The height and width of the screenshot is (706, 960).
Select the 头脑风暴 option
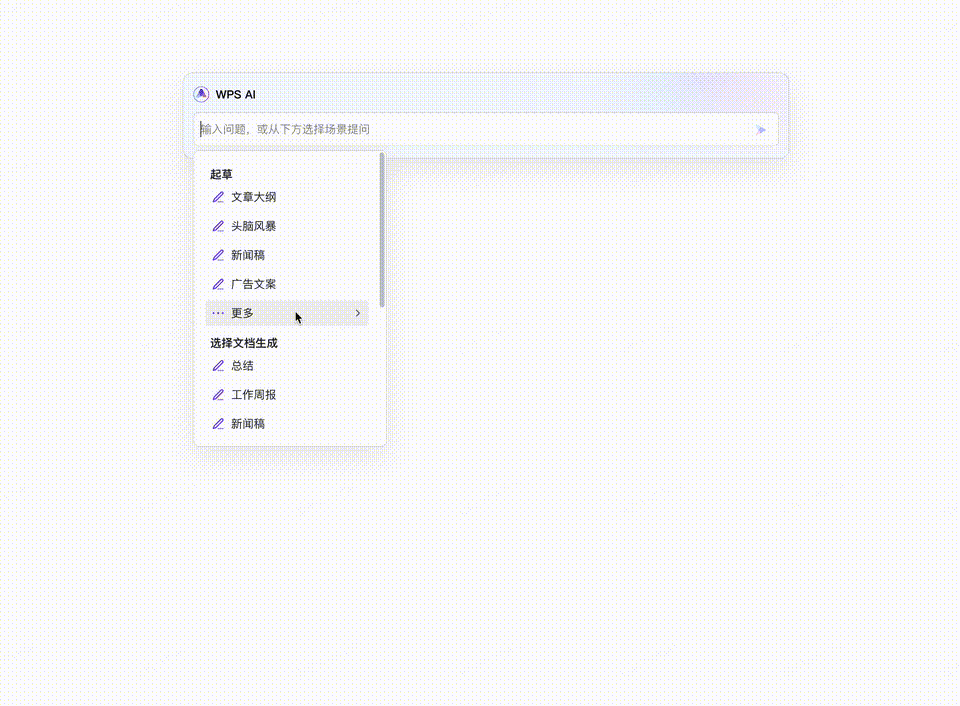pyautogui.click(x=252, y=226)
